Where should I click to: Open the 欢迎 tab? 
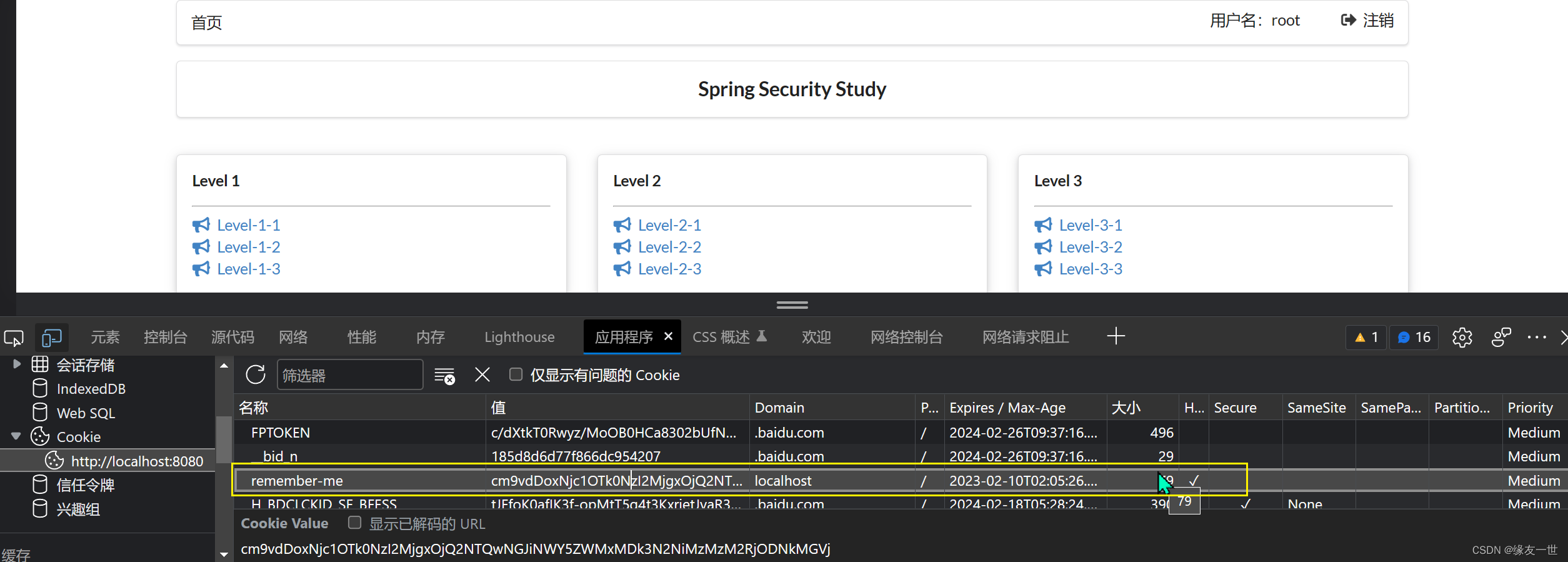click(x=816, y=338)
